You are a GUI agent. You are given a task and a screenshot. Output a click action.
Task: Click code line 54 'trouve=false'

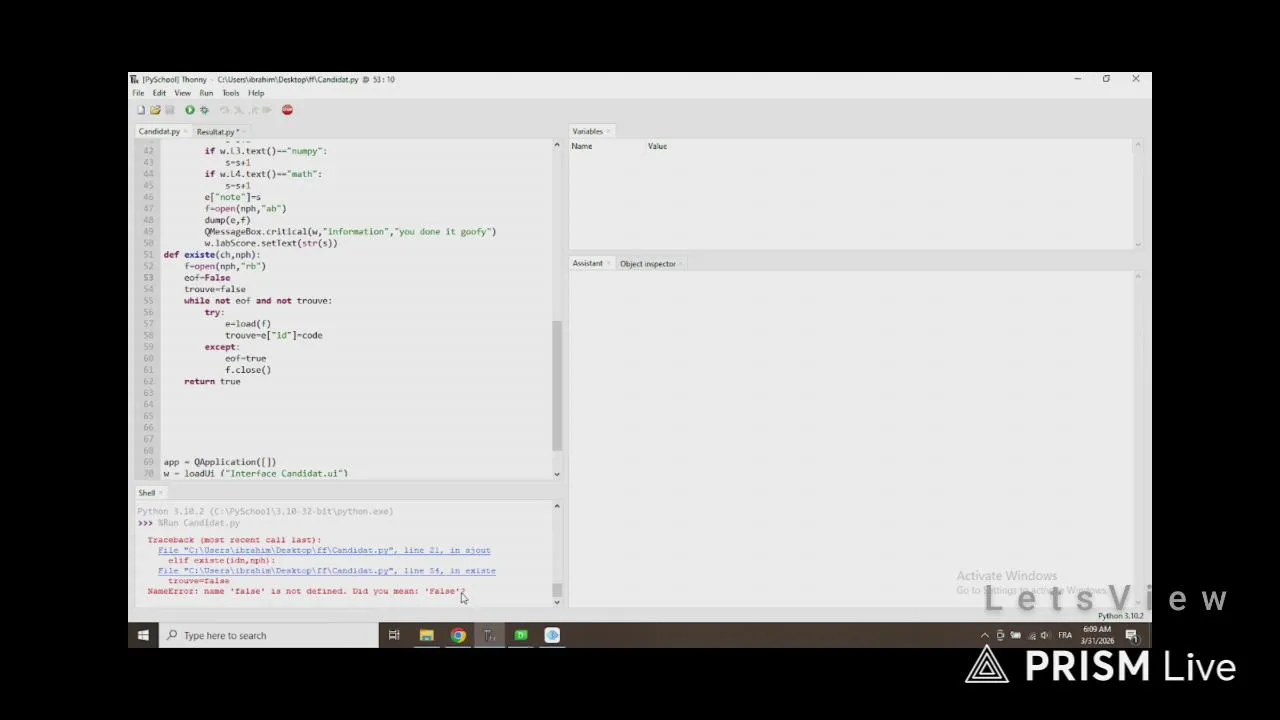click(x=214, y=289)
